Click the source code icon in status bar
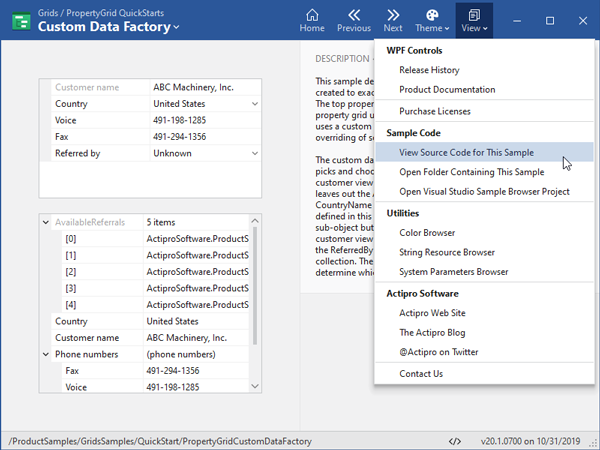 pyautogui.click(x=455, y=441)
